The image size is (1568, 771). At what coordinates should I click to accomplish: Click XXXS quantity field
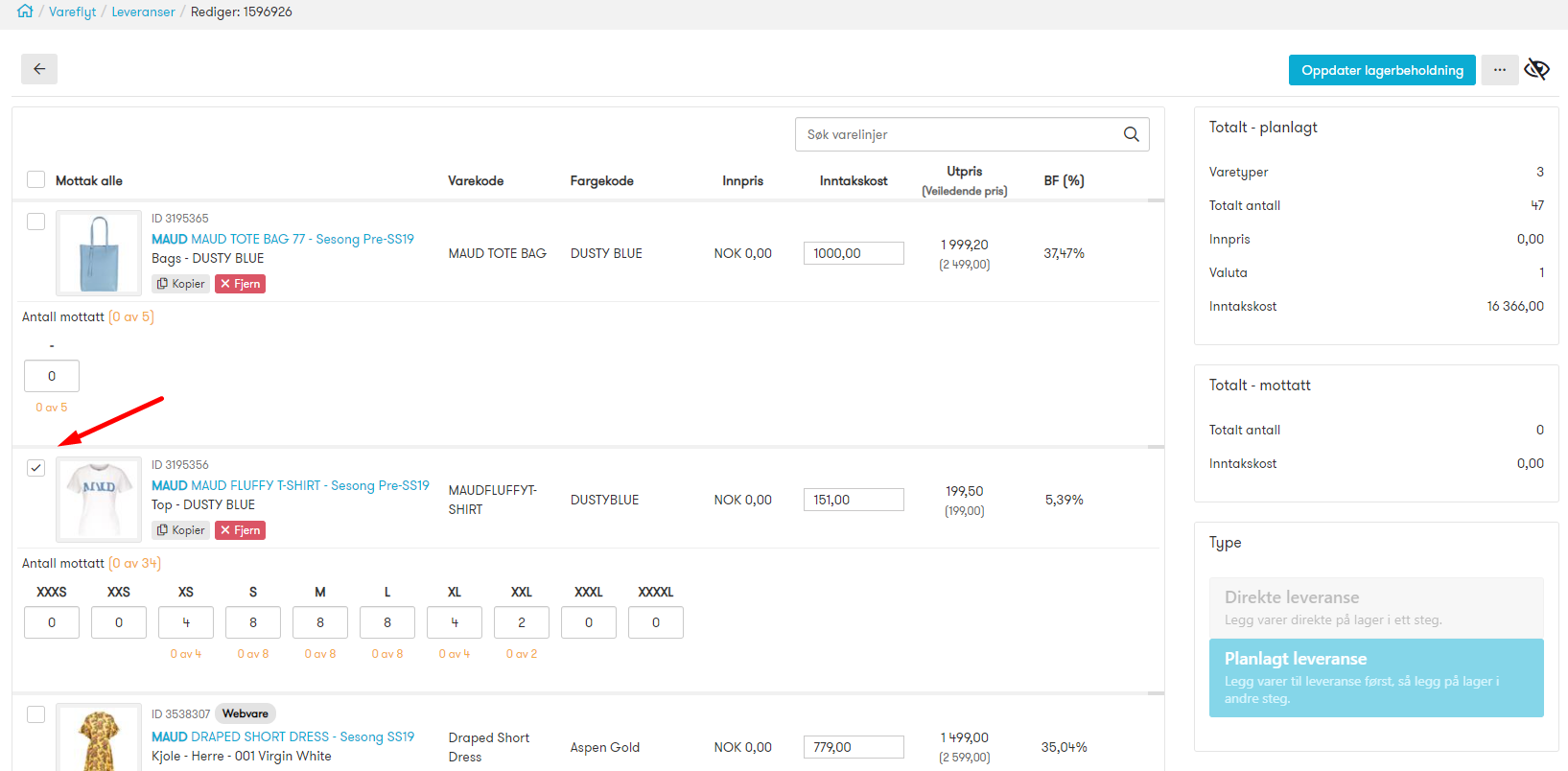[x=52, y=622]
